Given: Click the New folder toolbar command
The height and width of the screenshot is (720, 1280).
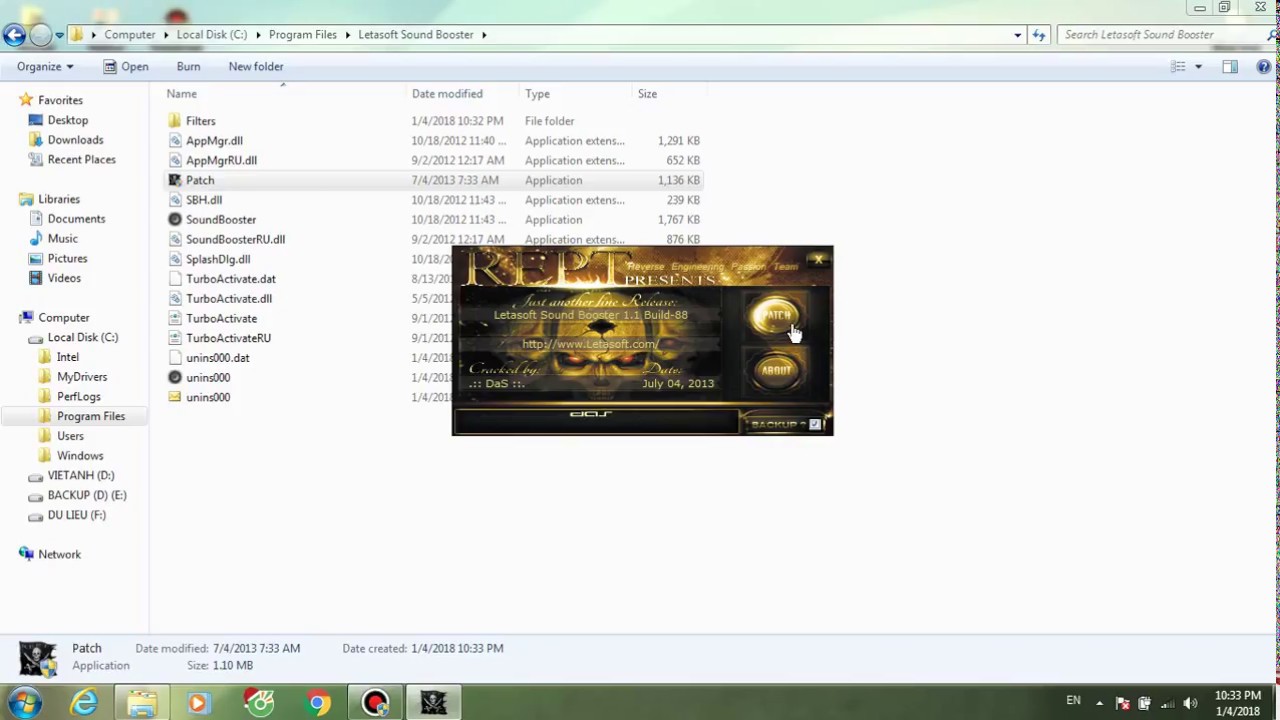Looking at the screenshot, I should pos(256,67).
